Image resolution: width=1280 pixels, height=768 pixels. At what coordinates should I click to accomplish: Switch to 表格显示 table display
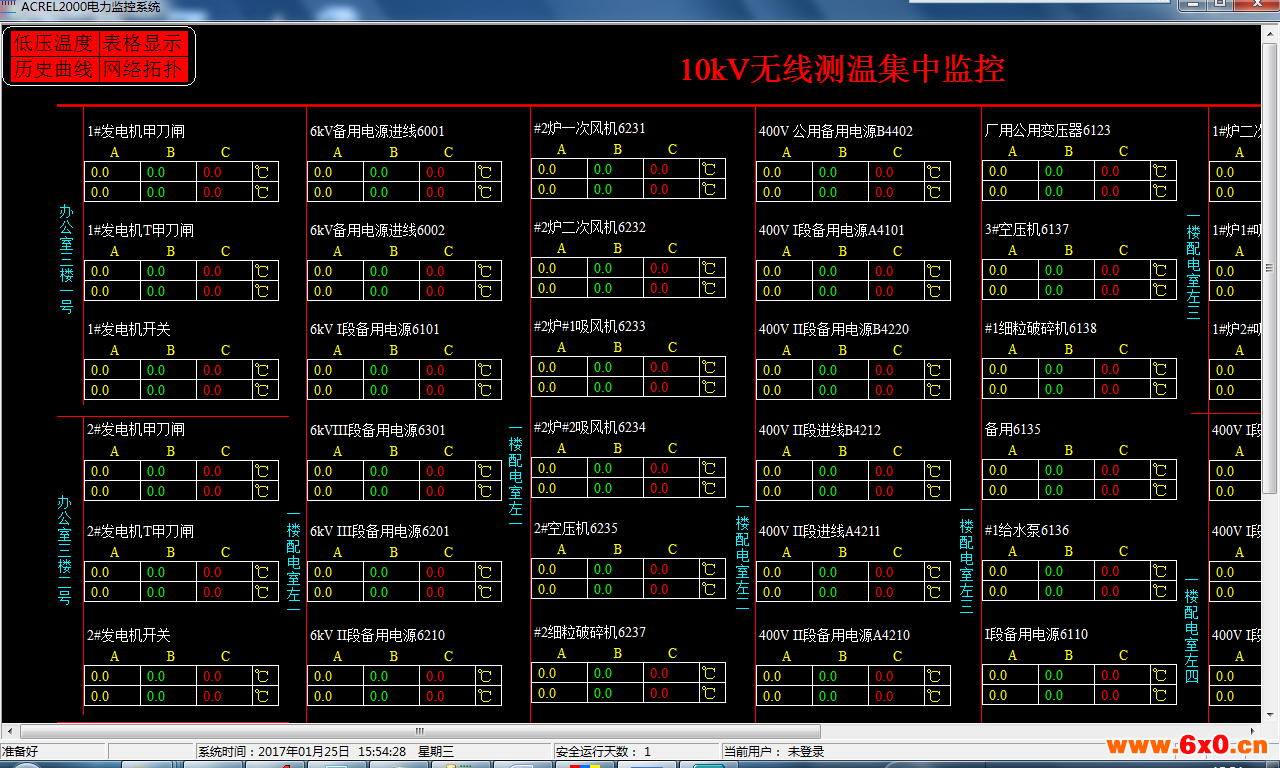pyautogui.click(x=142, y=43)
